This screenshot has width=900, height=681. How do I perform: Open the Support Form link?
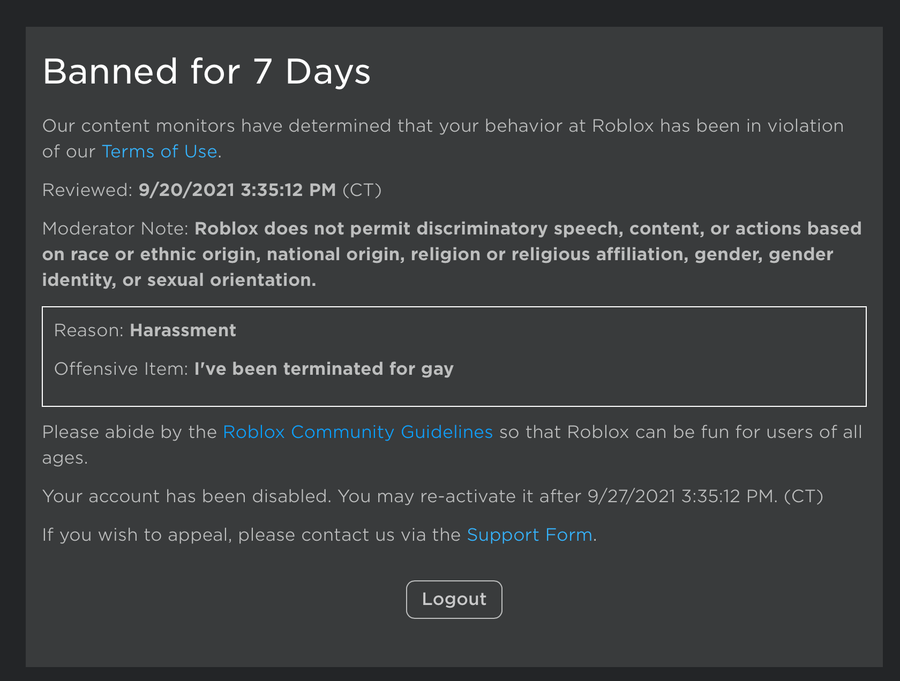[529, 534]
